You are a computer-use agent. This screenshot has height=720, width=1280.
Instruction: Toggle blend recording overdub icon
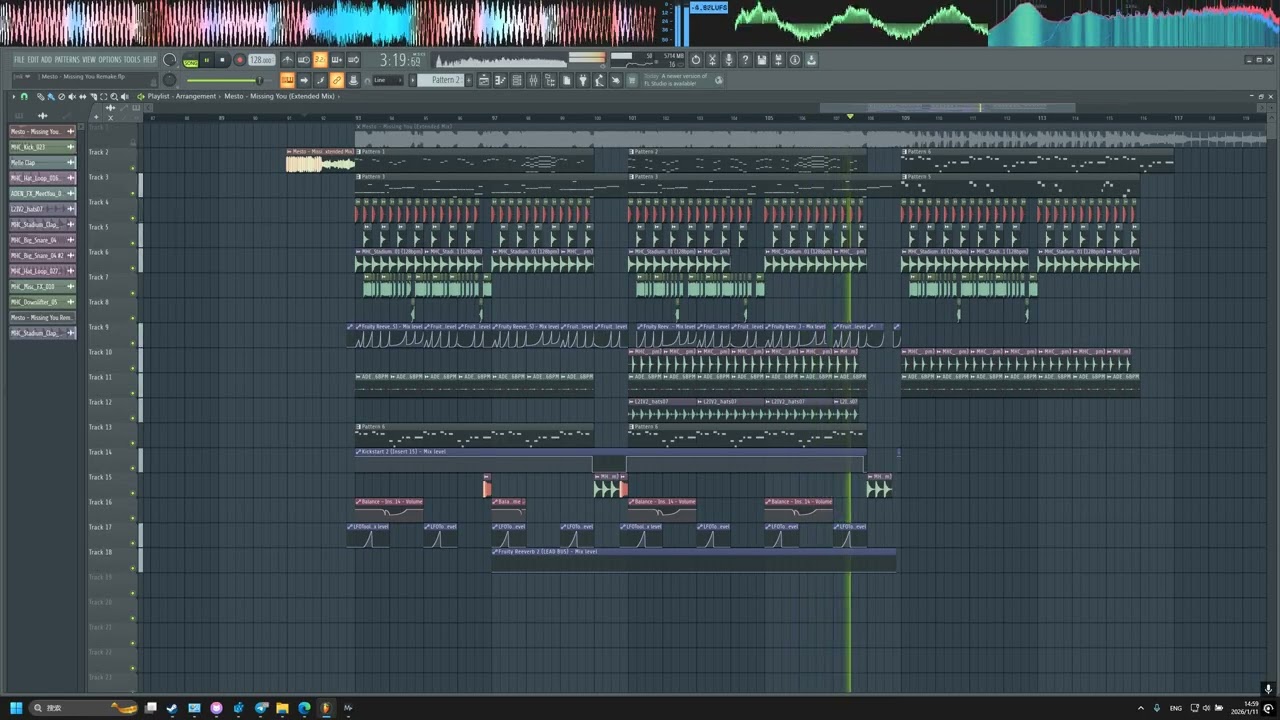click(337, 60)
